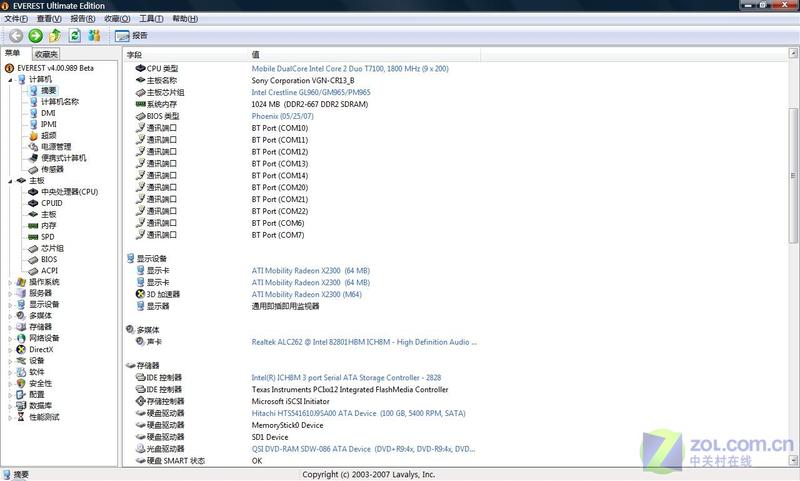Viewport: 800px width, 481px height.
Task: Click the 超频 overclock flame icon
Action: click(x=33, y=136)
